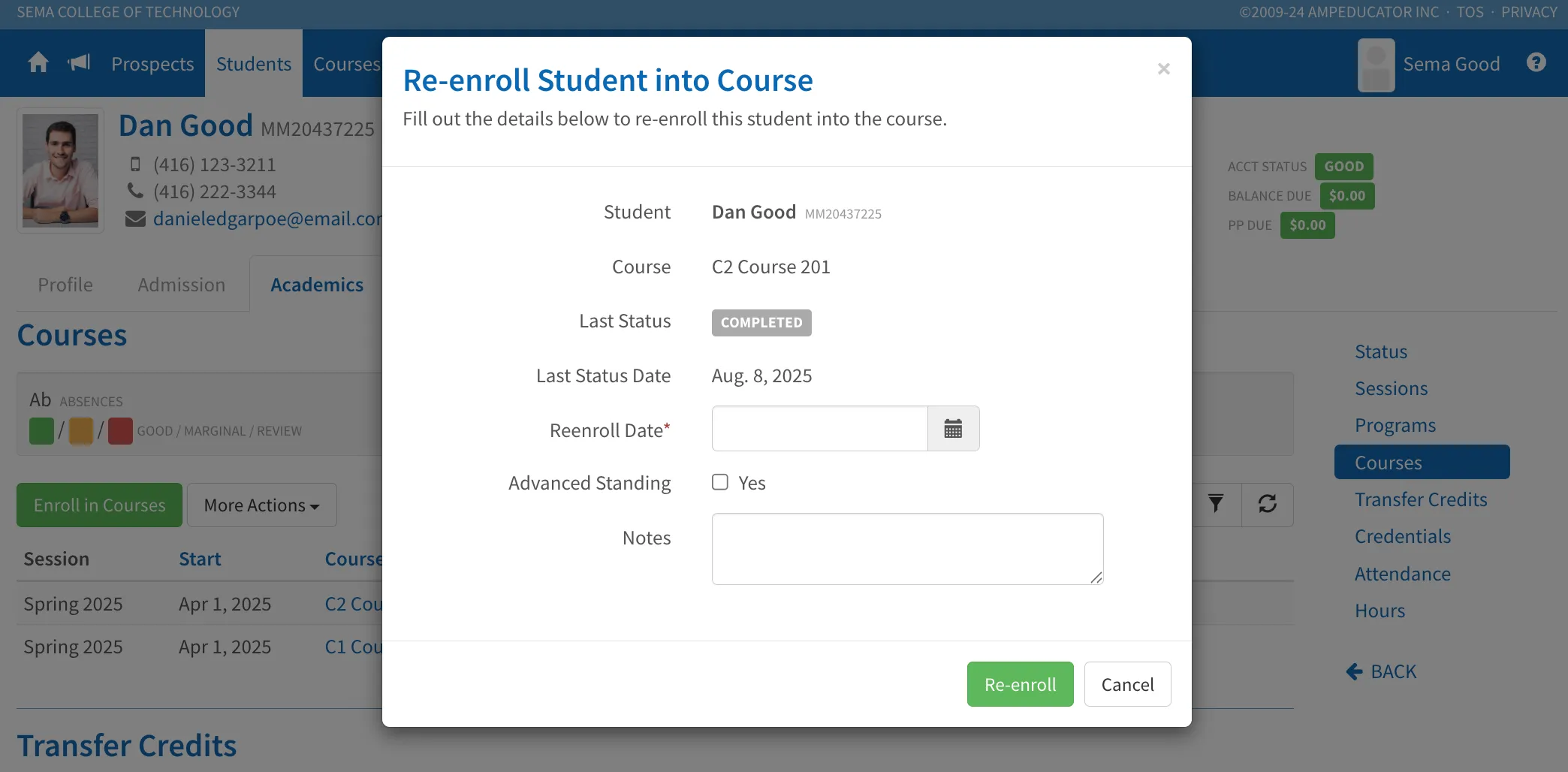
Task: Open the Prospects menu item
Action: (x=152, y=64)
